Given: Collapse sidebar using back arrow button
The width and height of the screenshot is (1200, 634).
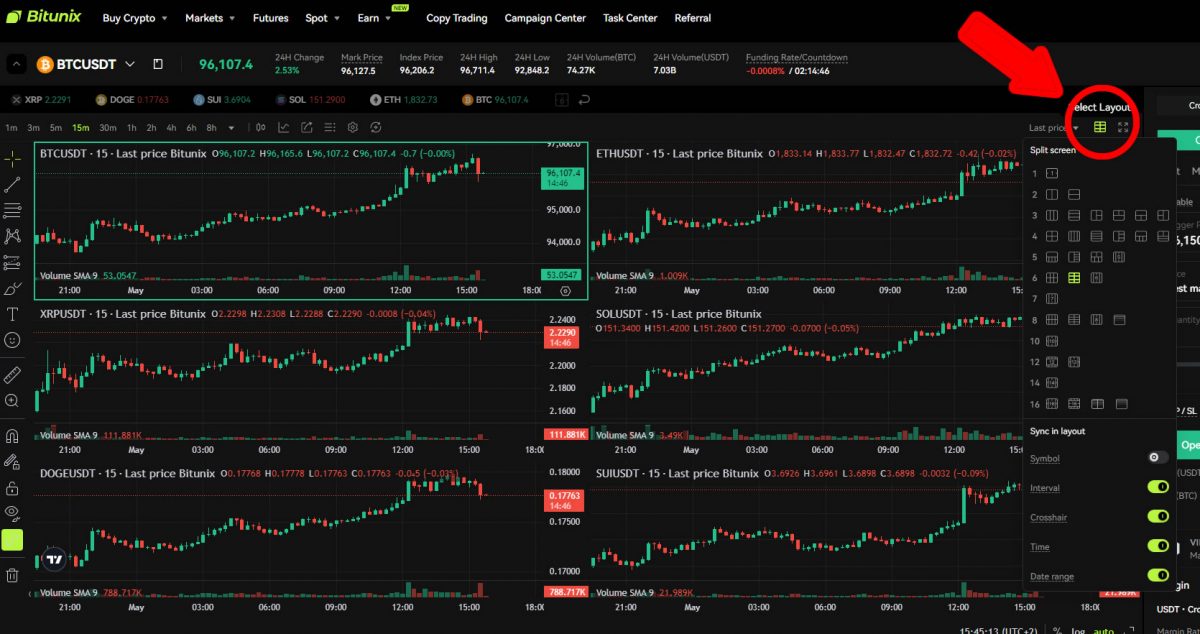Looking at the screenshot, I should pos(17,64).
